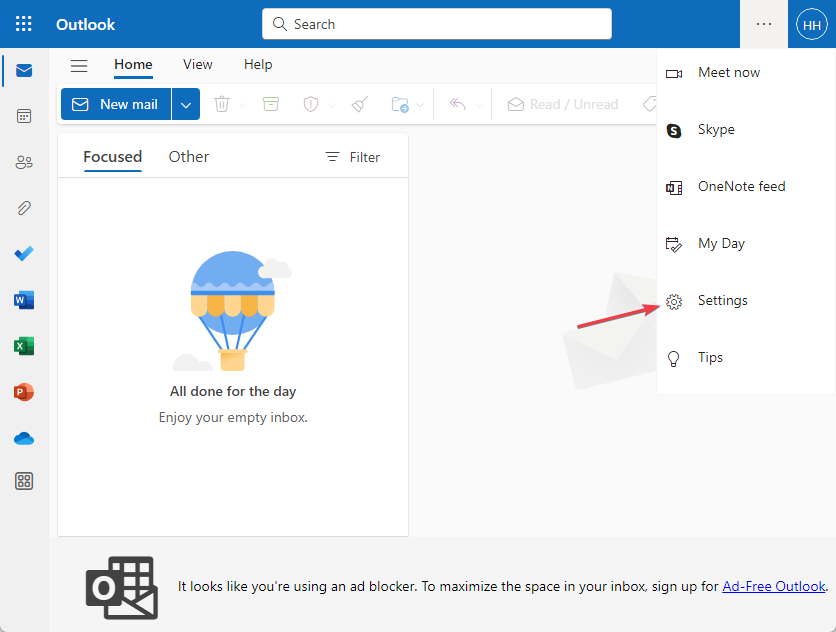Choose Meet now from the menu
This screenshot has height=632, width=836.
tap(745, 73)
